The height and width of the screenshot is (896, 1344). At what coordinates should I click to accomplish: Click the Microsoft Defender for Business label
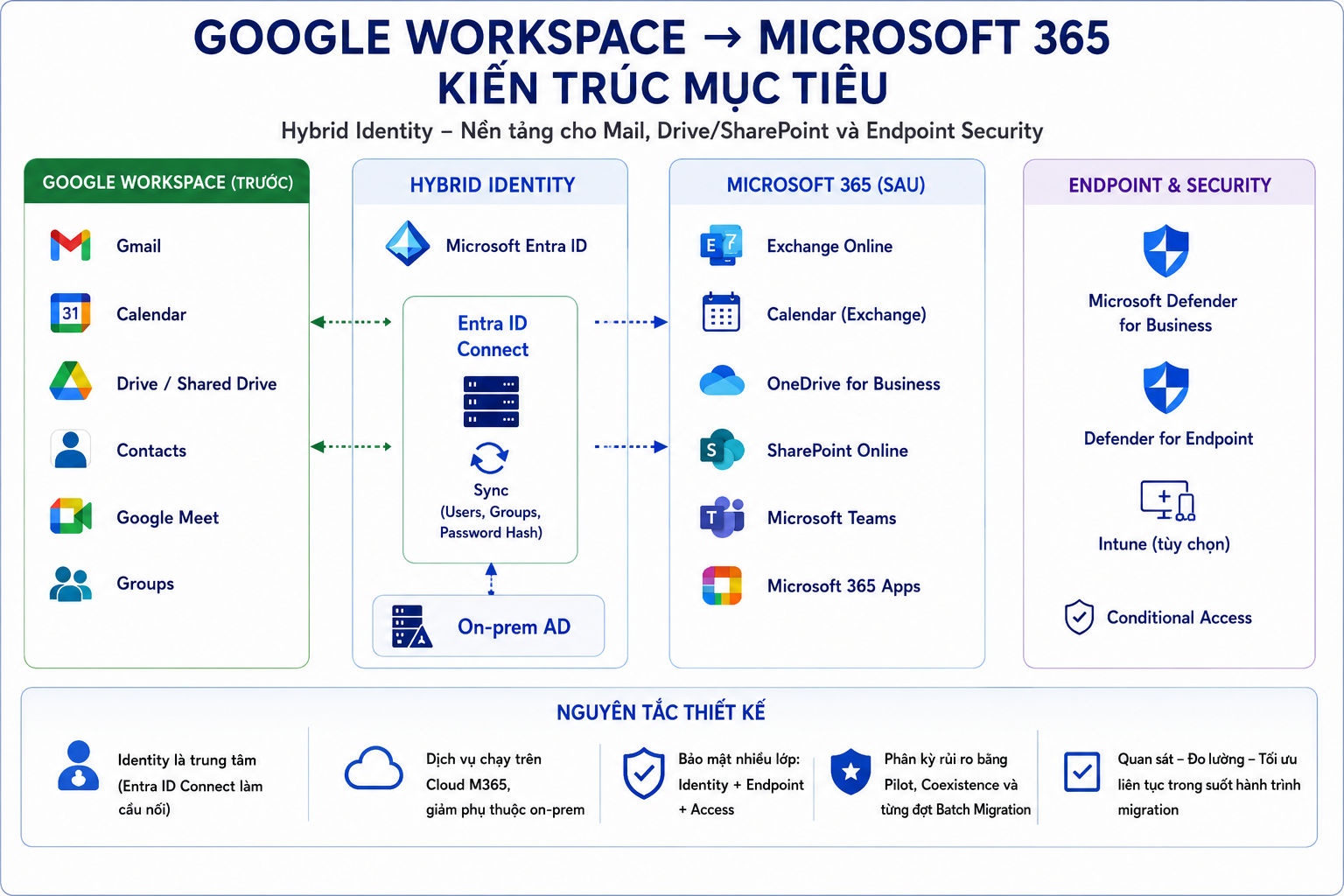pos(1163,312)
